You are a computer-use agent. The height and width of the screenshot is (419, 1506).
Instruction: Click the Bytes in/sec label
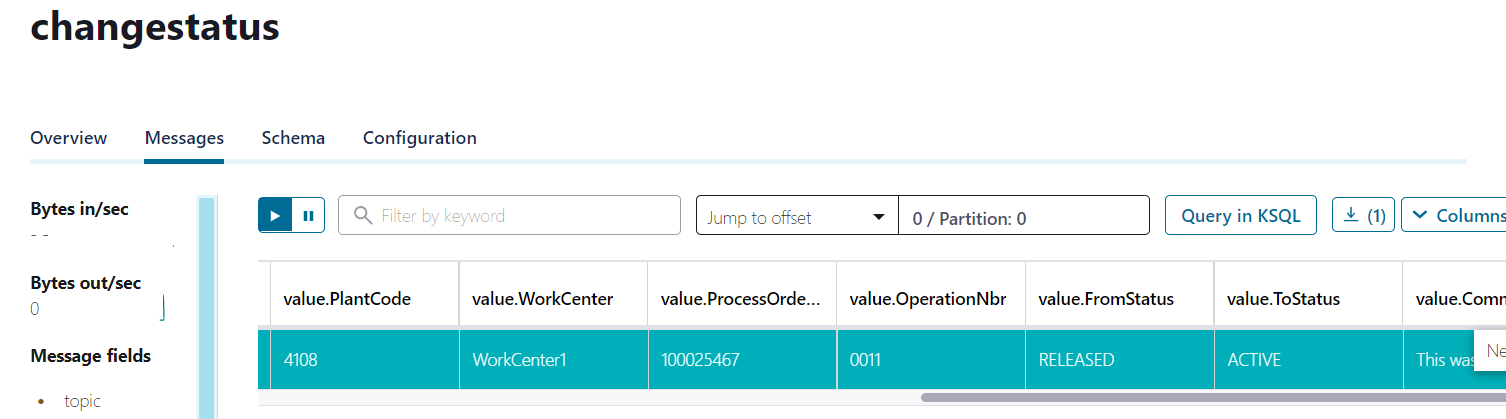(x=80, y=209)
